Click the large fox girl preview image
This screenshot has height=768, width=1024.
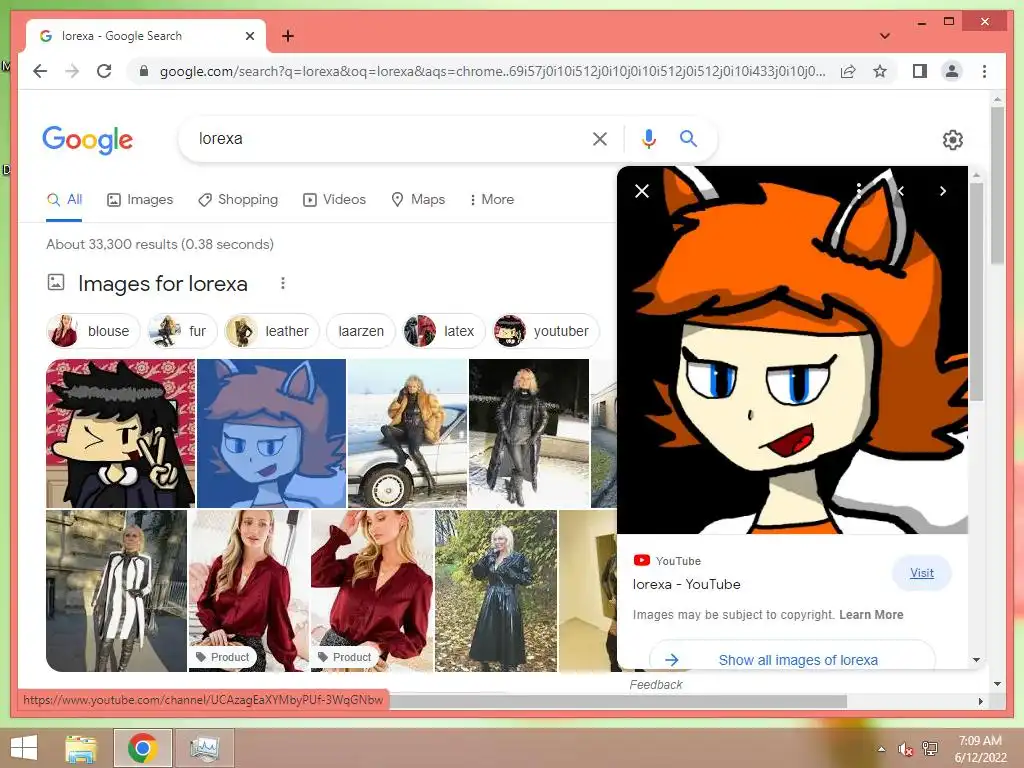pyautogui.click(x=792, y=350)
